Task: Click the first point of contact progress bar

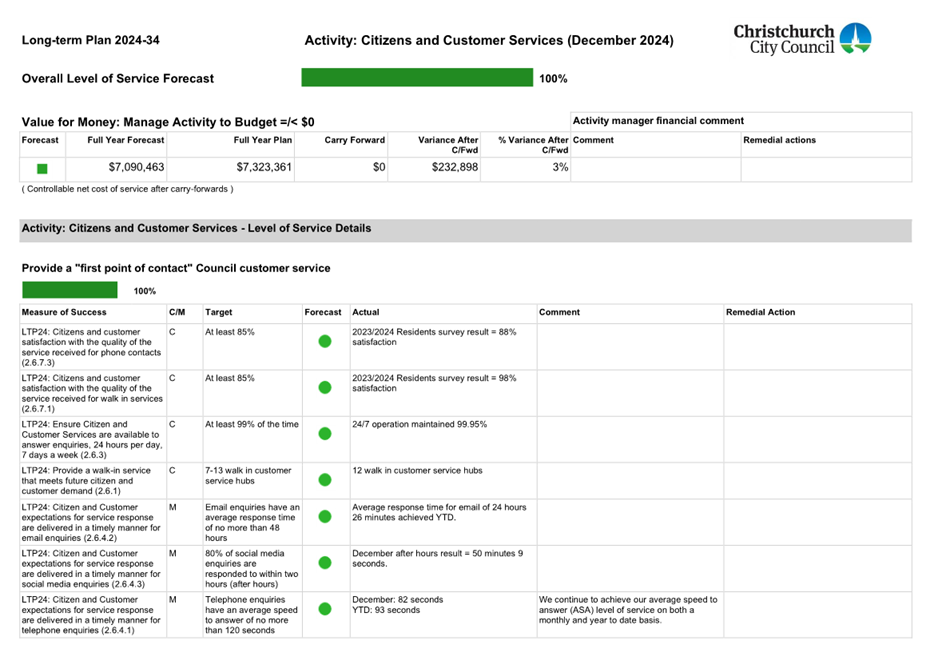Action: [70, 290]
